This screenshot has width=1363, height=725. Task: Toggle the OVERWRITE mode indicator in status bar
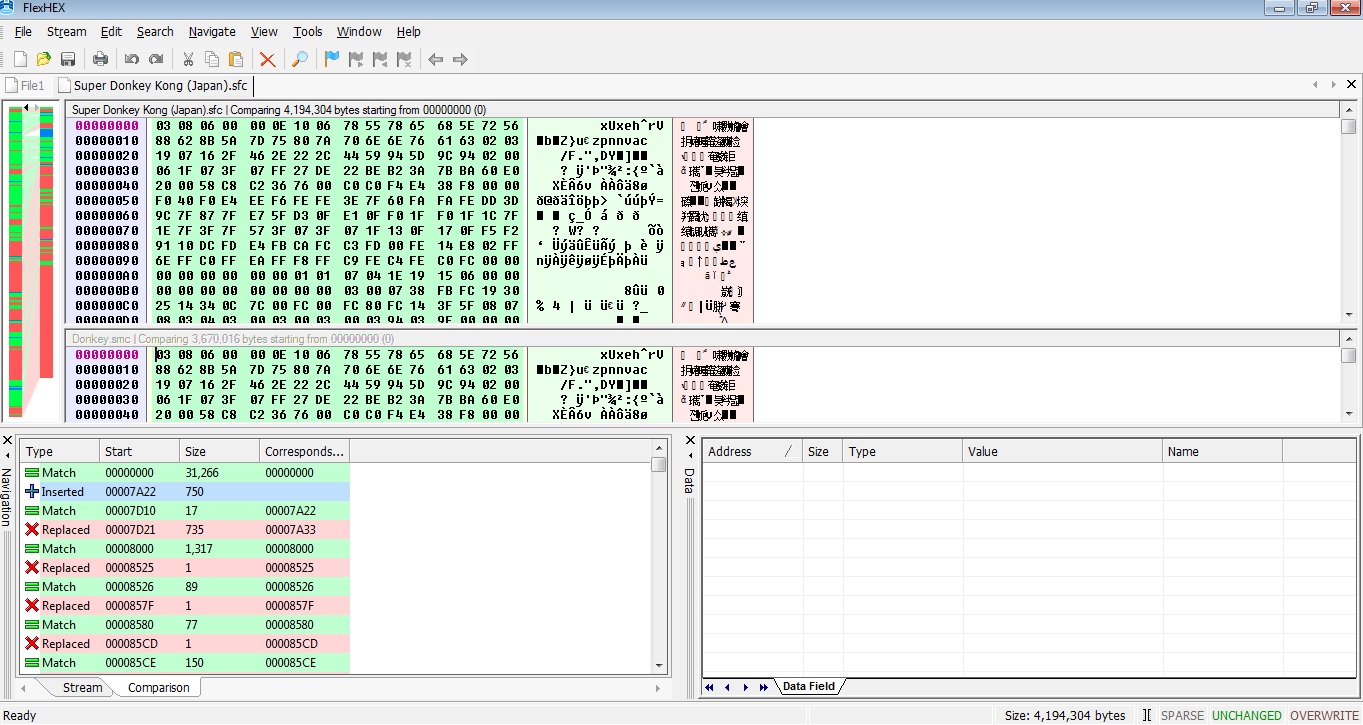[x=1324, y=715]
